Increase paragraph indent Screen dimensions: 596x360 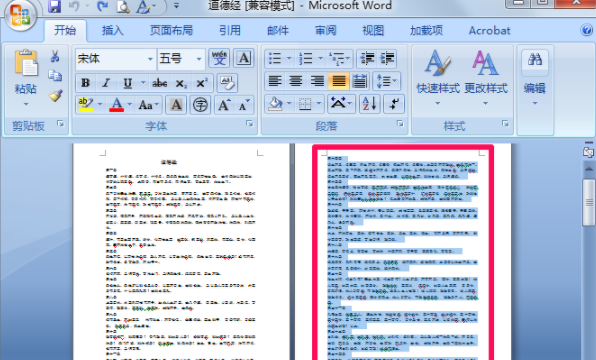click(x=387, y=59)
